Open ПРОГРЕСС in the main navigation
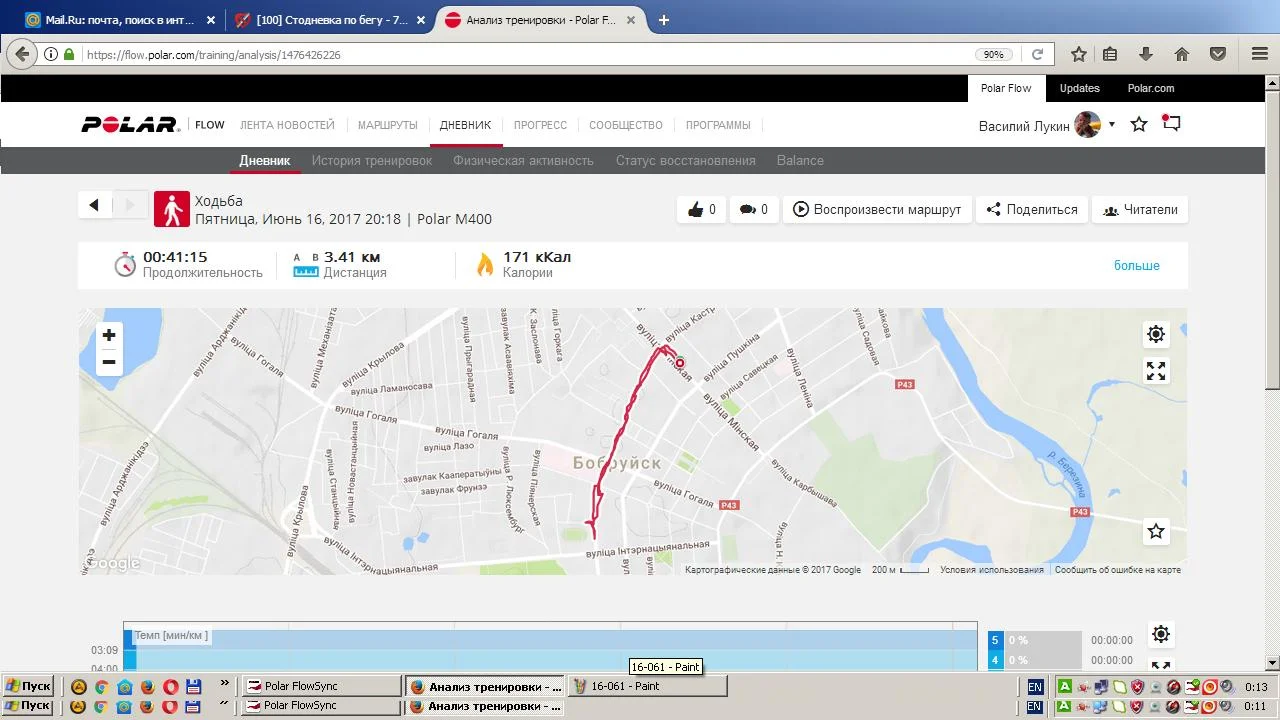 pos(540,125)
